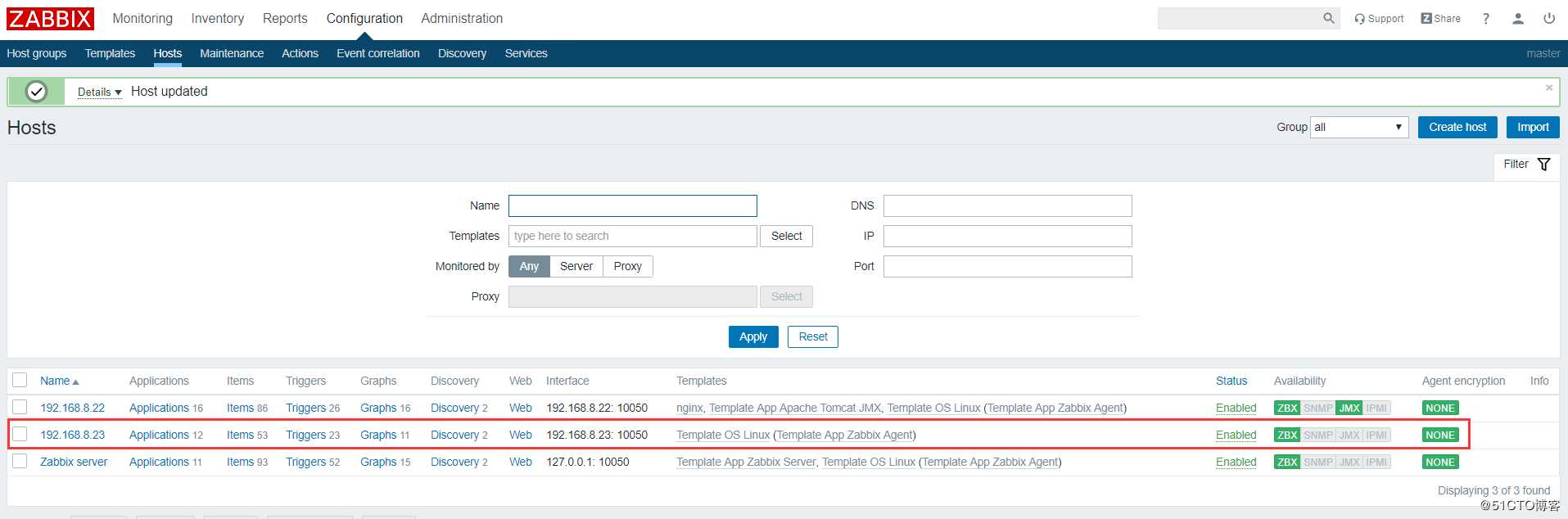Screen dimensions: 1568x519
Task: Reset the host filter
Action: click(813, 336)
